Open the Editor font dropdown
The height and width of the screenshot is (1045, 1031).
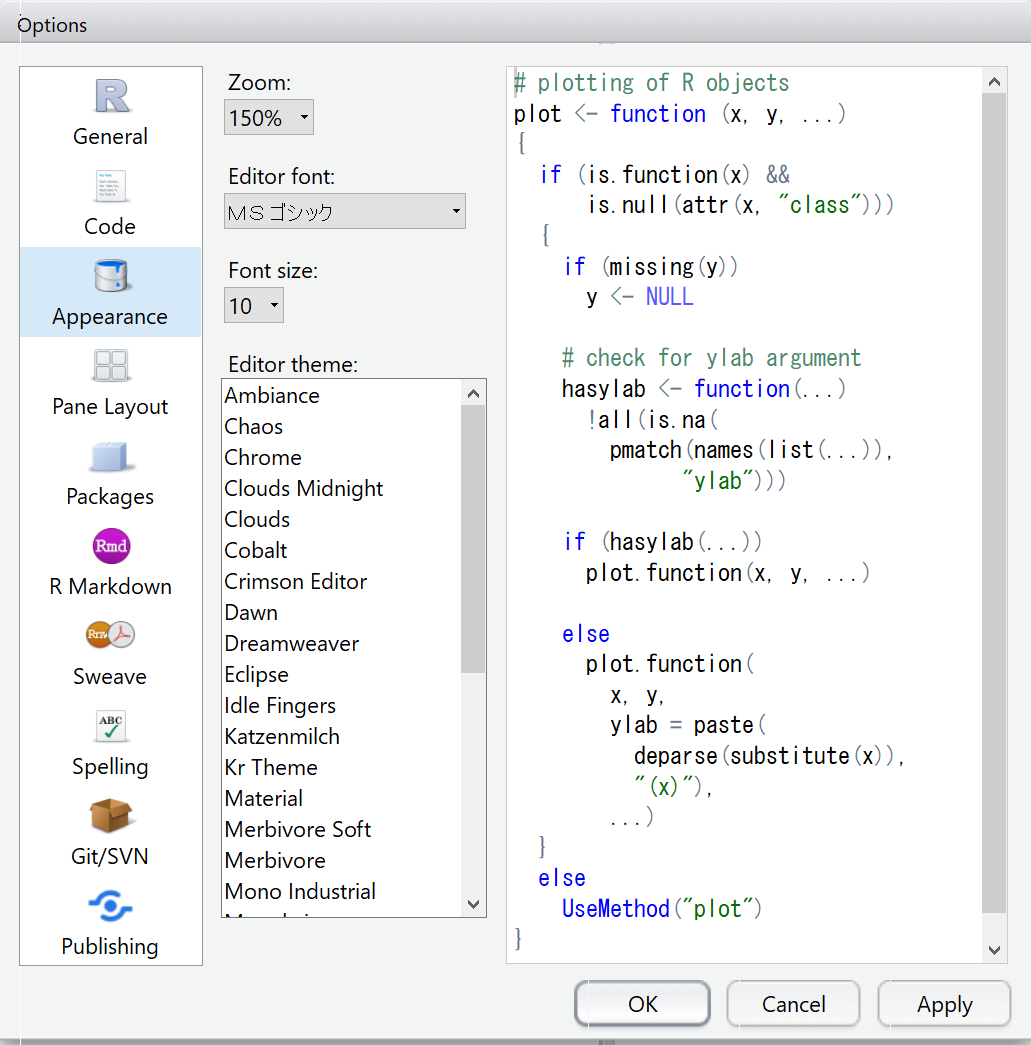(345, 211)
